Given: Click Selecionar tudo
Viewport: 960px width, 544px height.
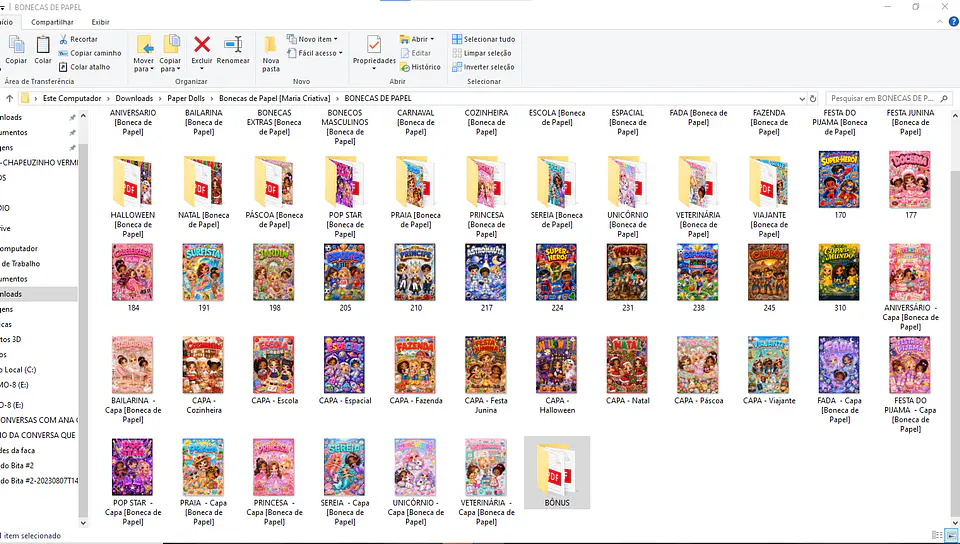Looking at the screenshot, I should click(484, 39).
